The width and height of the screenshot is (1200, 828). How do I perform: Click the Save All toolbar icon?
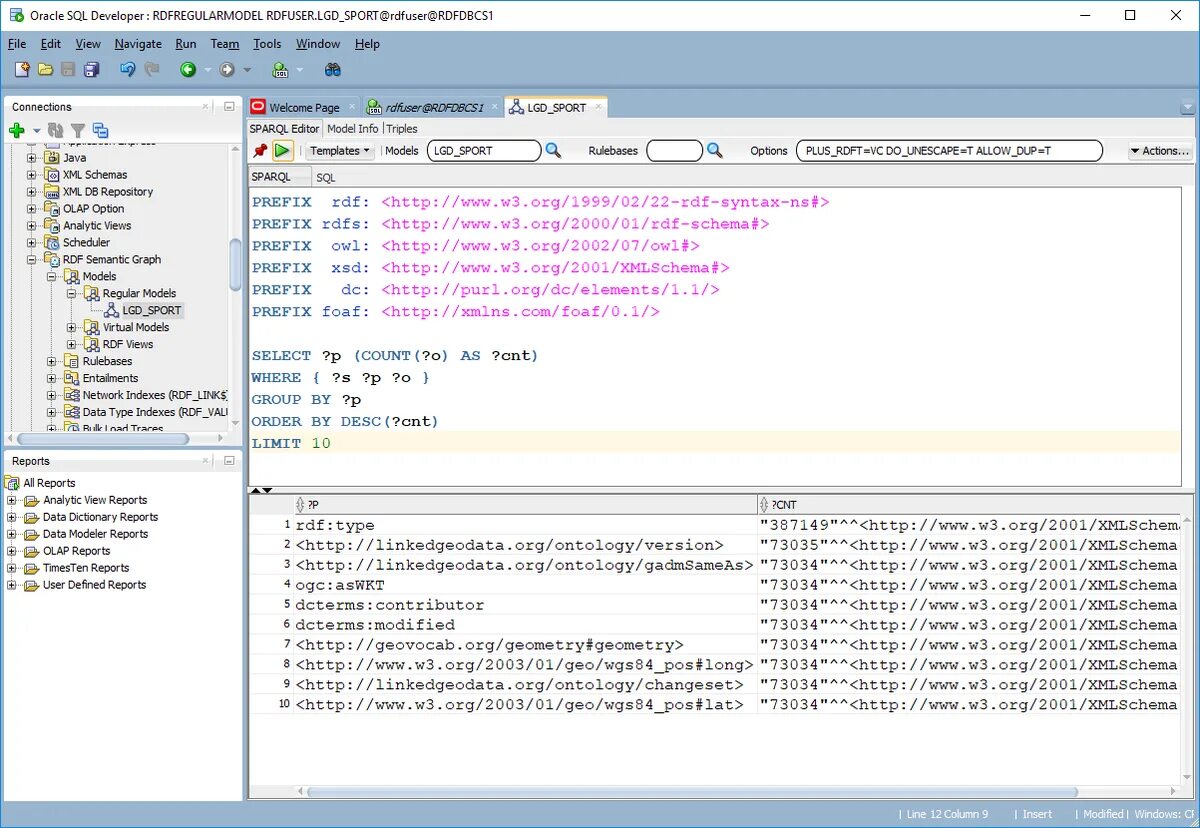[x=92, y=69]
